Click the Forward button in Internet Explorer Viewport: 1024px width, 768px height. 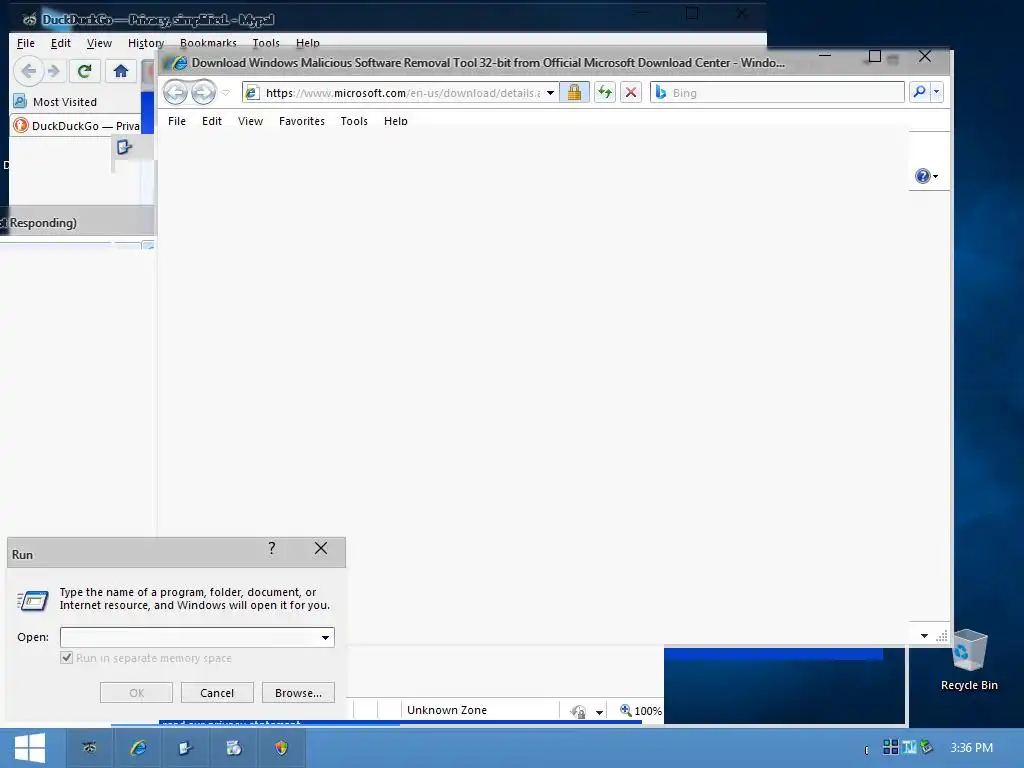coord(204,92)
